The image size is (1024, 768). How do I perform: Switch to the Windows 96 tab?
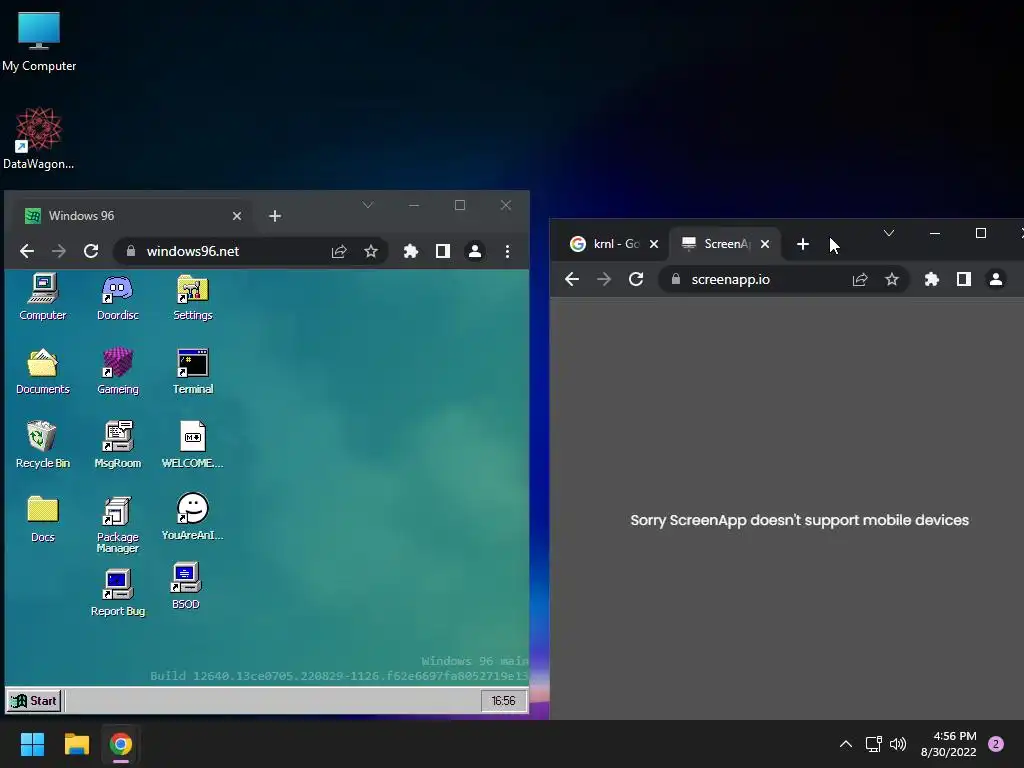[132, 216]
